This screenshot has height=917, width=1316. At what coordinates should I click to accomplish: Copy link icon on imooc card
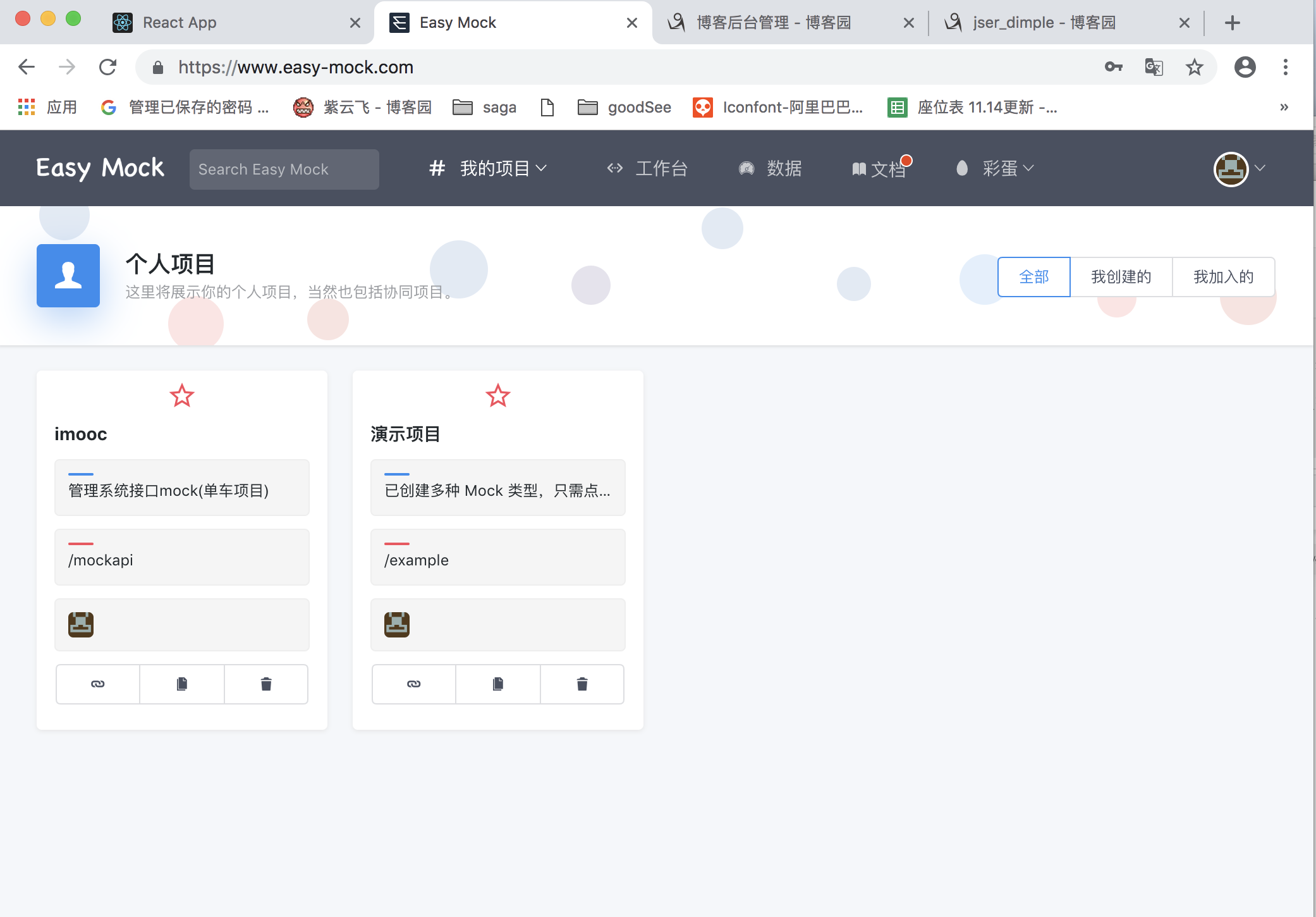point(98,684)
